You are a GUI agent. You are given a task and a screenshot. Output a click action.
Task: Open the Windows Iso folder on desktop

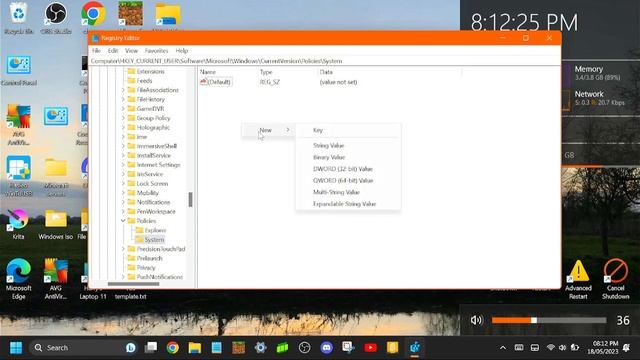(56, 224)
